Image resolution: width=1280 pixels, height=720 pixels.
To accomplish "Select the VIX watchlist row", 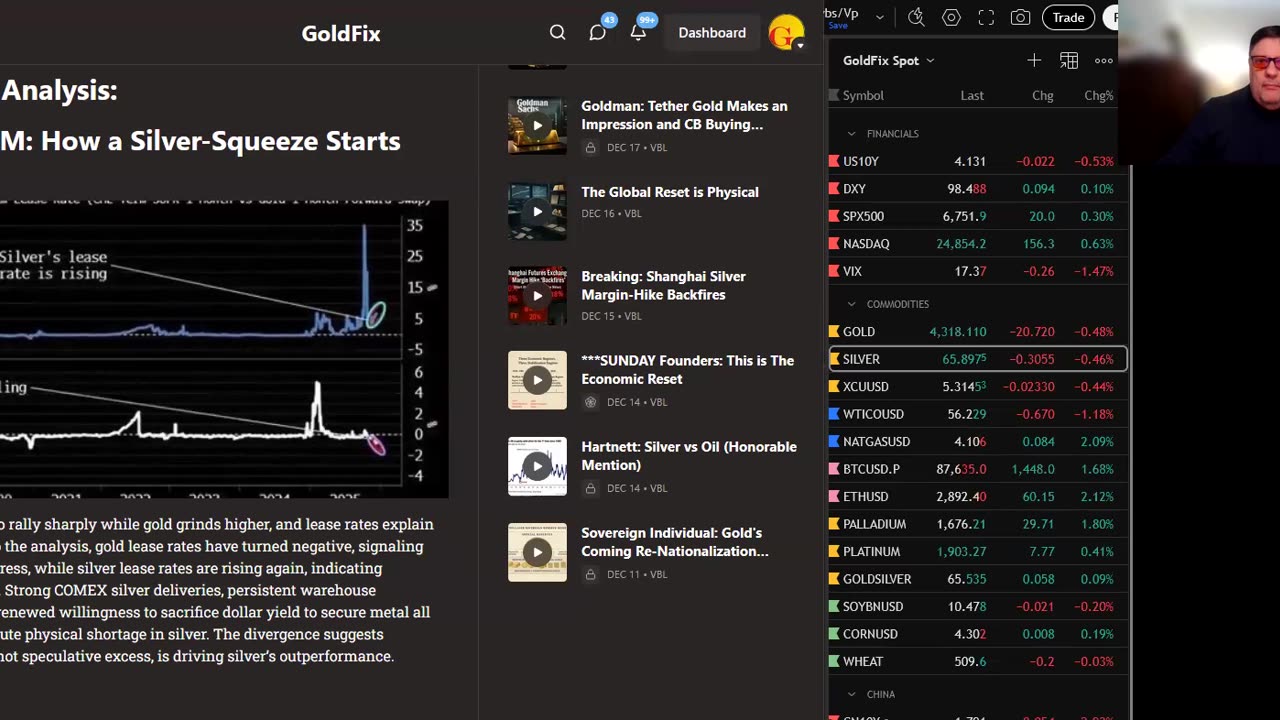I will [x=978, y=271].
